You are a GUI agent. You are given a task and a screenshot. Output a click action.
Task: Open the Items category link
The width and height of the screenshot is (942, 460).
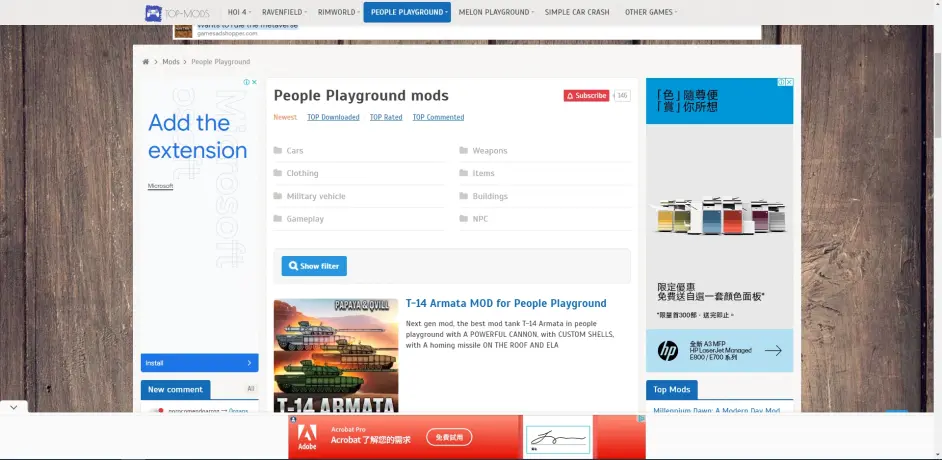pyautogui.click(x=484, y=173)
